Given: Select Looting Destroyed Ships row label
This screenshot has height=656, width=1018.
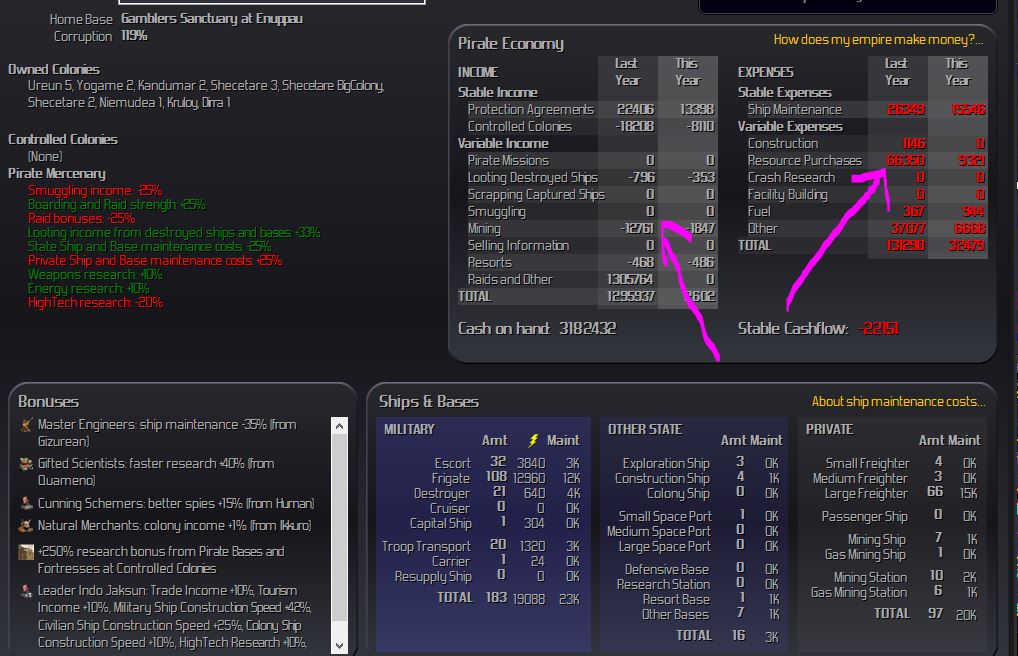Looking at the screenshot, I should (532, 177).
